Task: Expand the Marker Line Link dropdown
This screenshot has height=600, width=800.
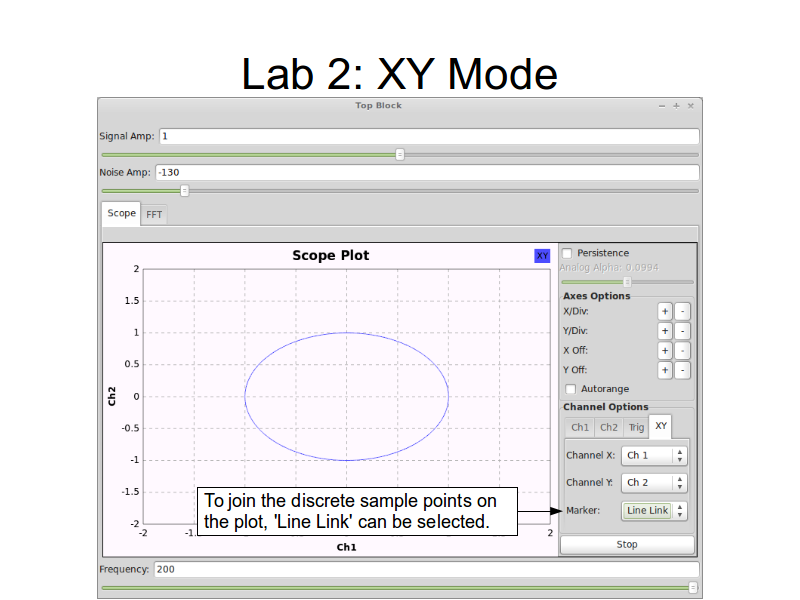Action: [654, 510]
